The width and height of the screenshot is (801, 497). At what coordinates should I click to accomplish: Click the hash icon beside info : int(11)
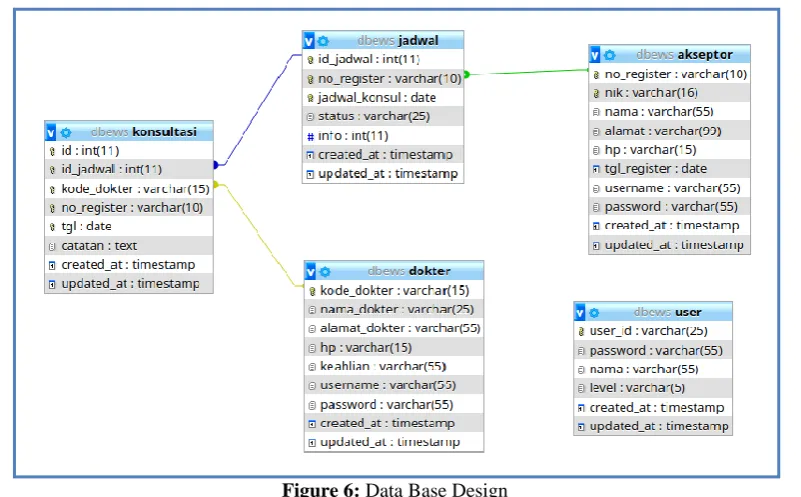pyautogui.click(x=310, y=136)
